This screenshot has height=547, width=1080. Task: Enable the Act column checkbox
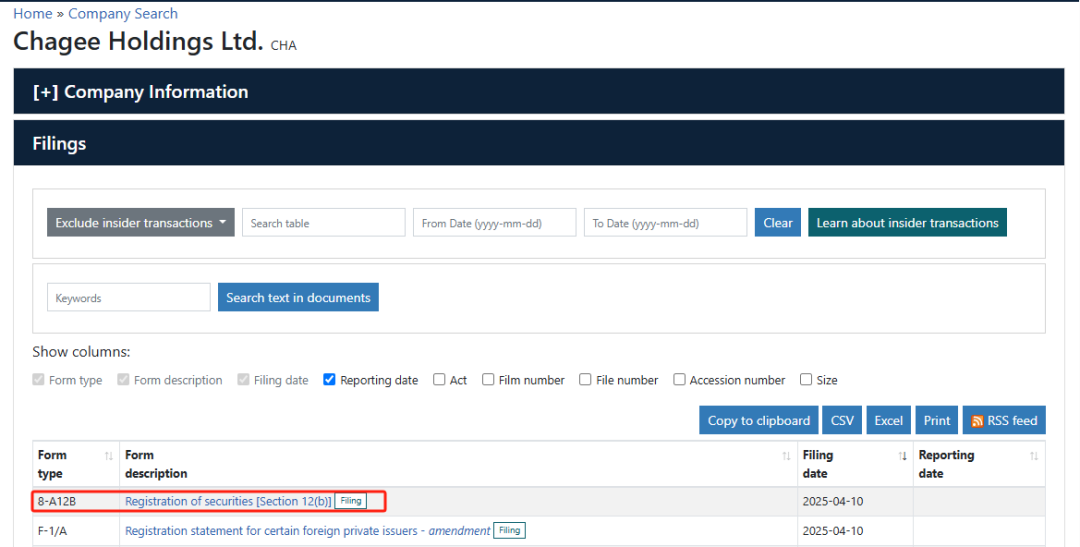click(439, 380)
